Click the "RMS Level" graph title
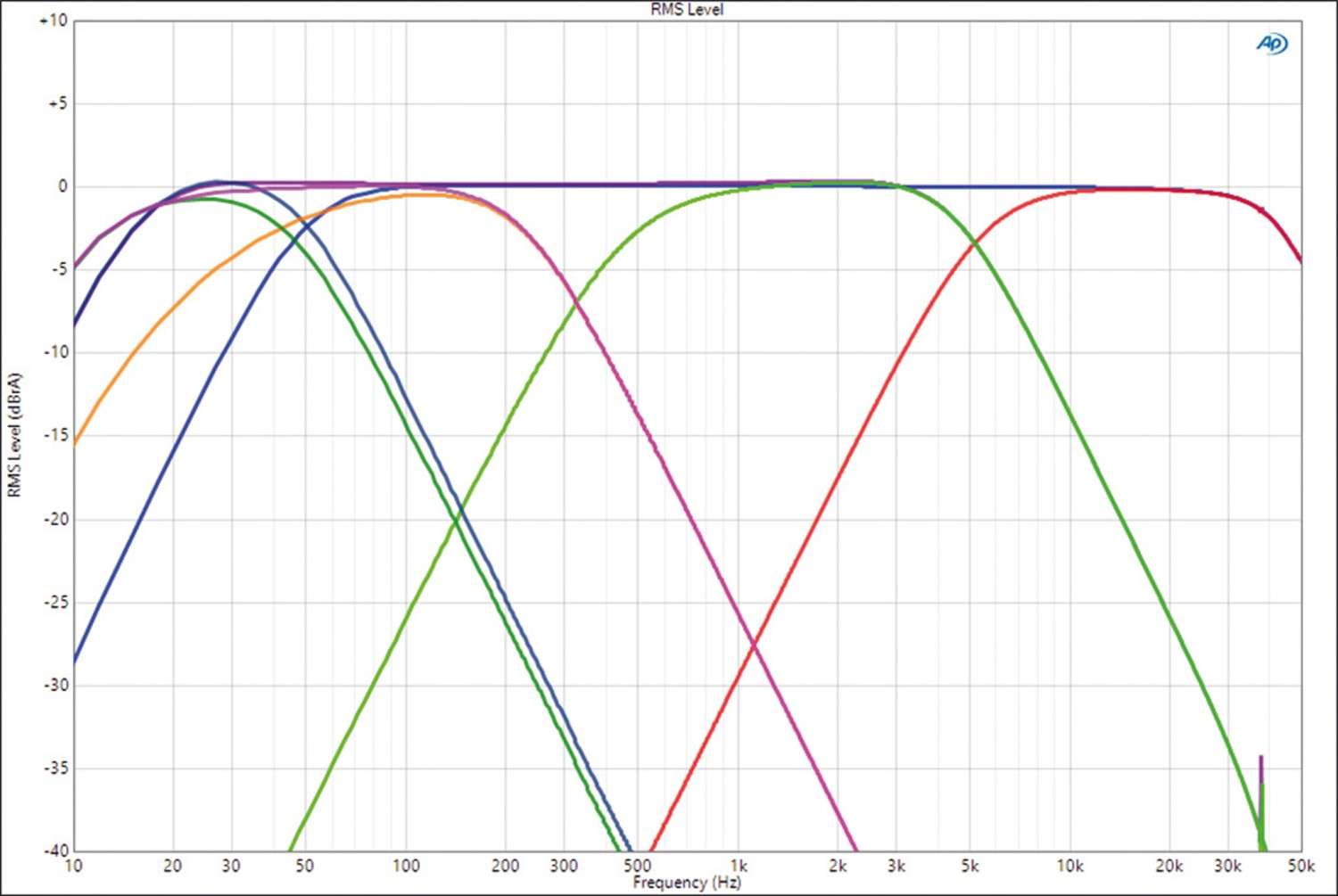1338x896 pixels. click(687, 9)
